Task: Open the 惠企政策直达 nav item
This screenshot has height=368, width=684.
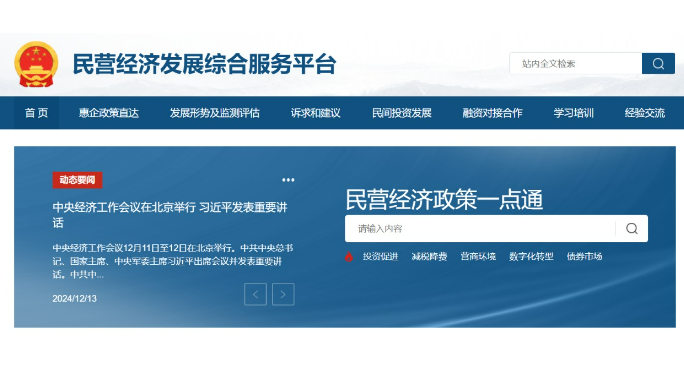Action: pyautogui.click(x=109, y=113)
